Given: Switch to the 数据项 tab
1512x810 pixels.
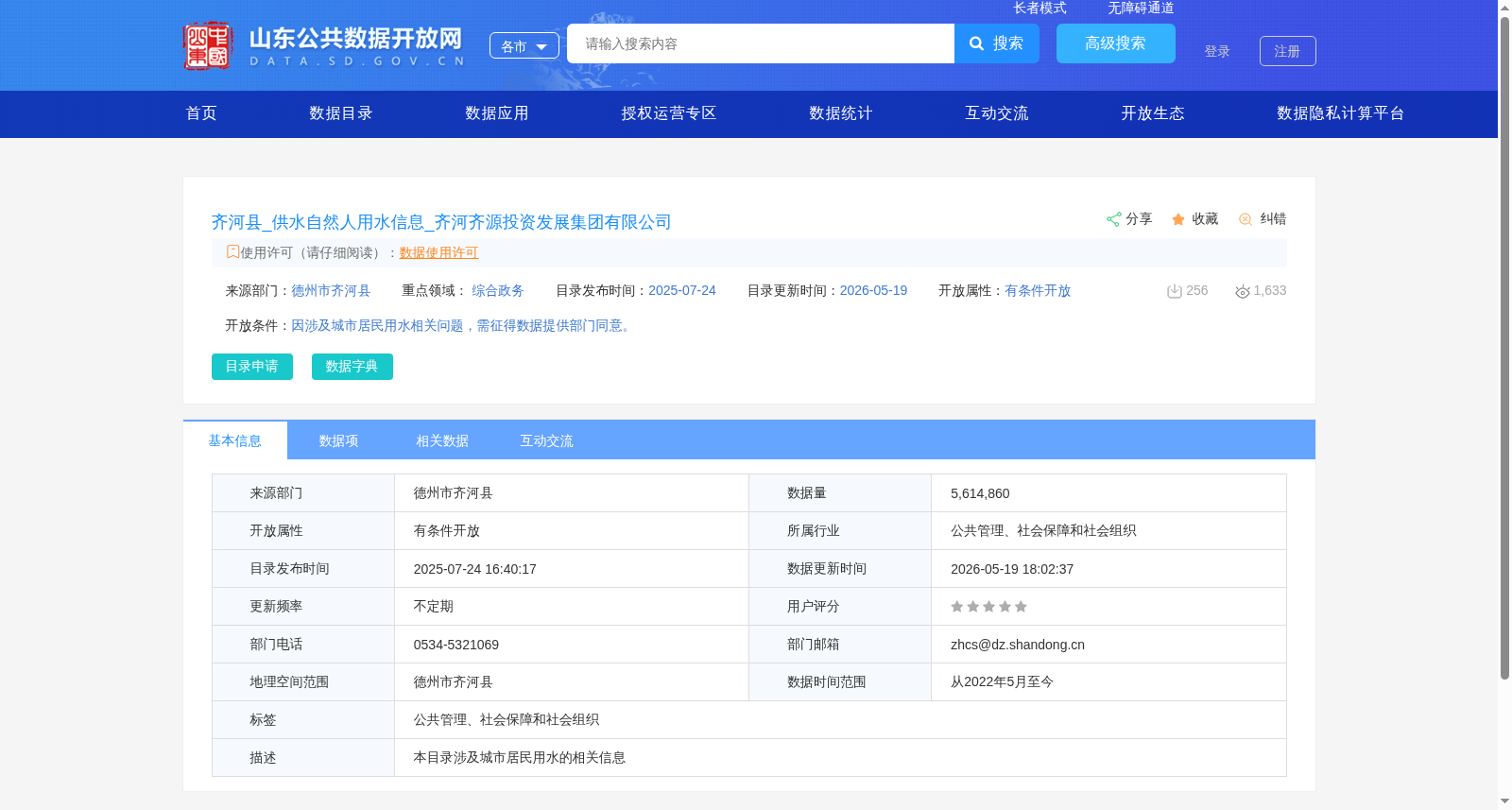Looking at the screenshot, I should [338, 440].
